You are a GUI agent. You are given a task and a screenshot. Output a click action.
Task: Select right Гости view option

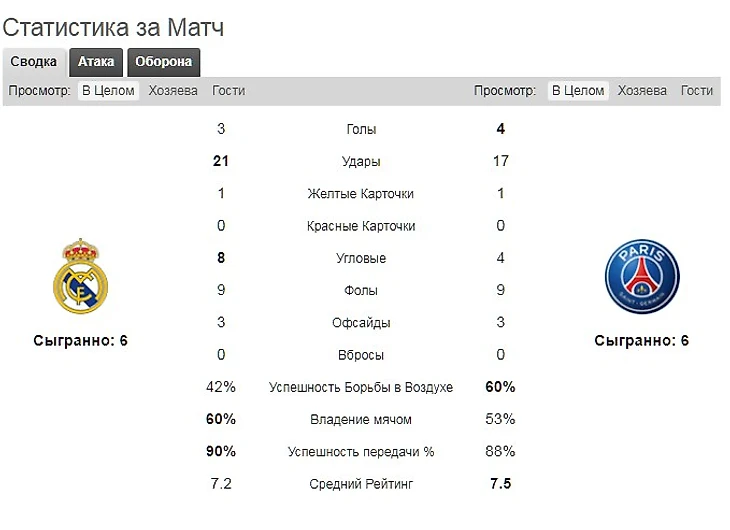697,91
